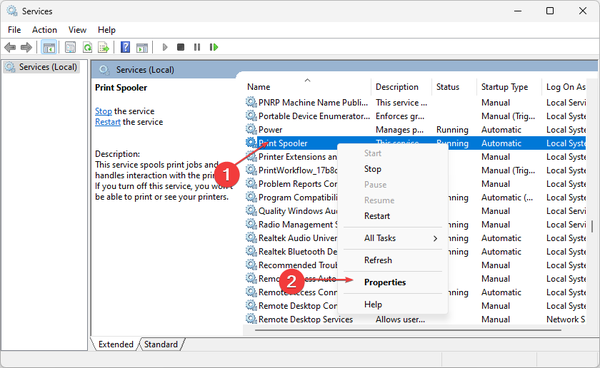Click the Restart the service link
Screen dimensions: 600x368
(108, 122)
